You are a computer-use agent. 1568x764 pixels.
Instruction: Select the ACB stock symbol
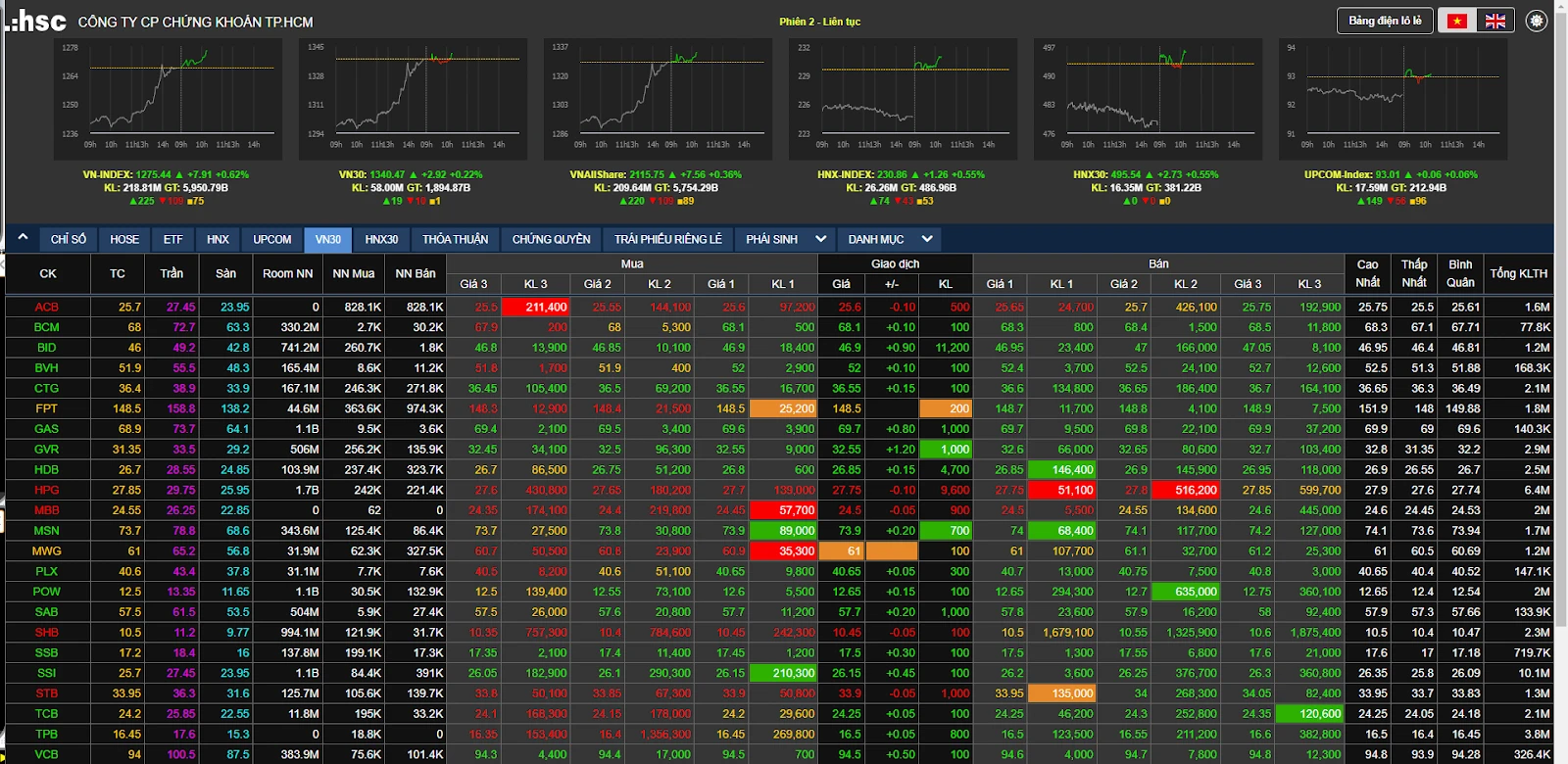coord(47,307)
